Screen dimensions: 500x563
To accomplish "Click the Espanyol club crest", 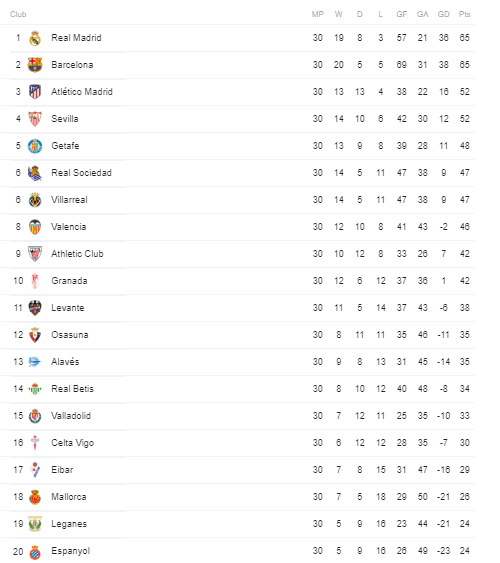I will 35,552.
